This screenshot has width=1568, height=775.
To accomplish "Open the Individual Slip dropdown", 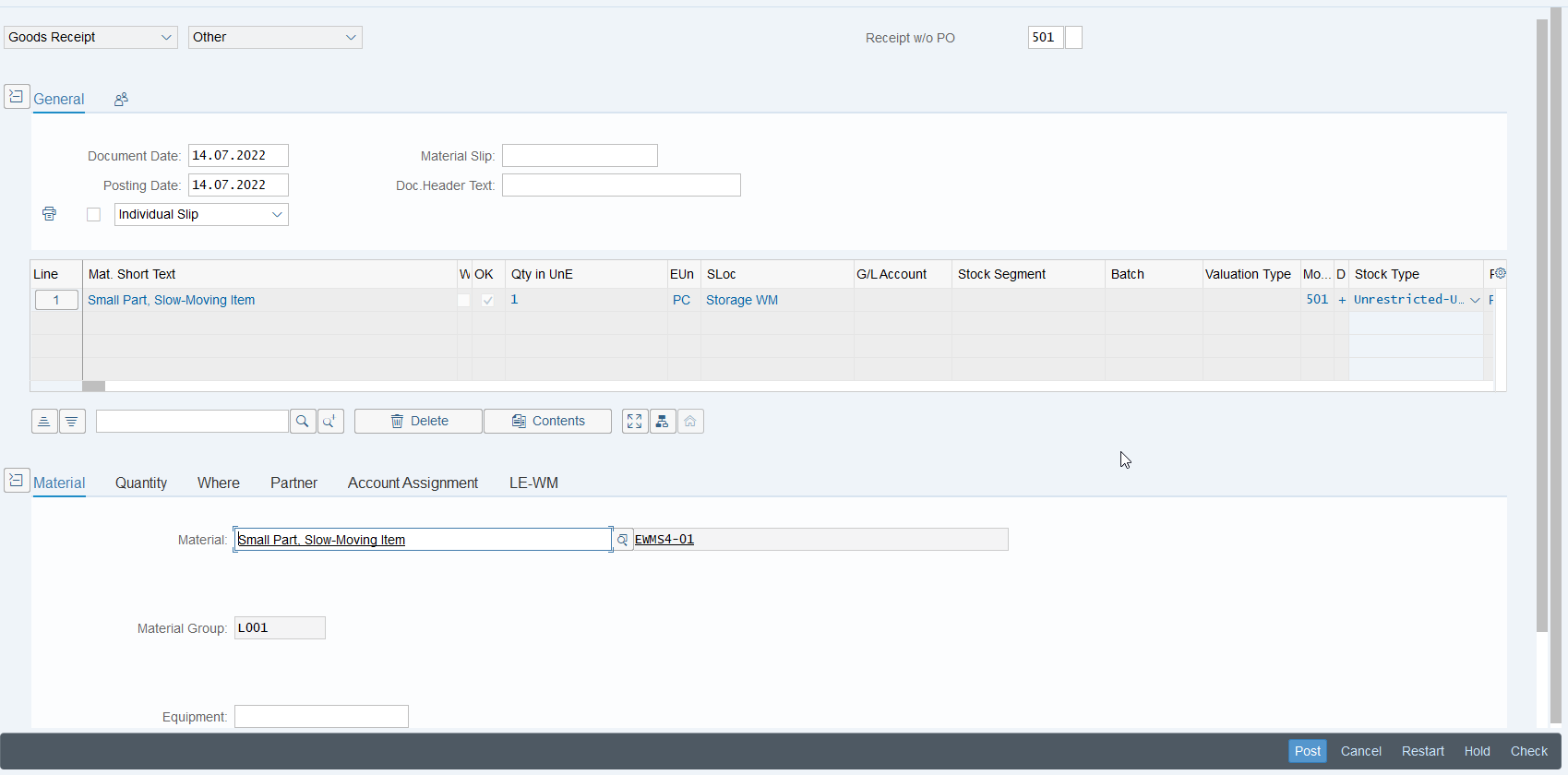I will (x=201, y=214).
